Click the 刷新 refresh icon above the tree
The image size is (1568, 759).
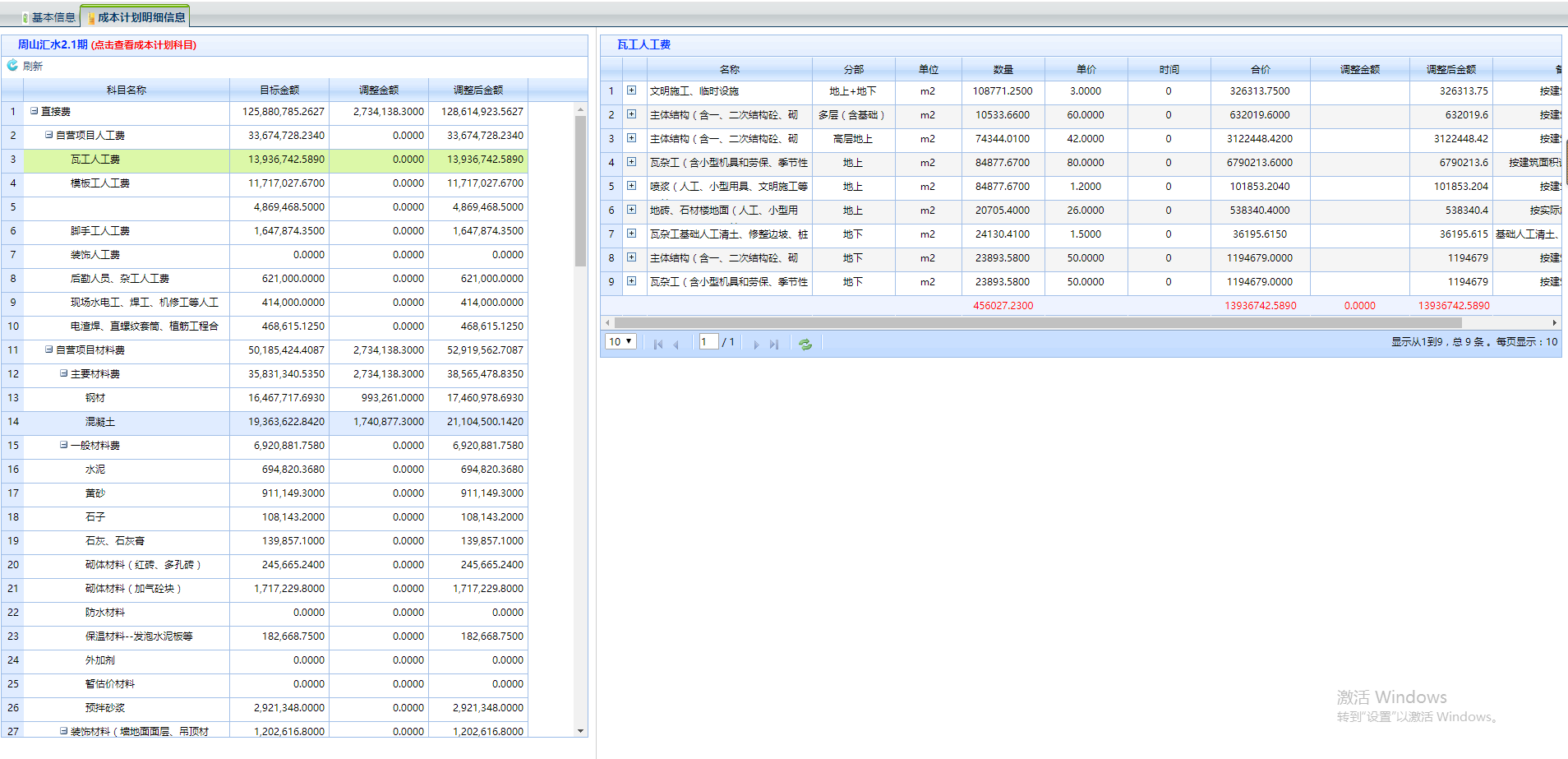12,65
